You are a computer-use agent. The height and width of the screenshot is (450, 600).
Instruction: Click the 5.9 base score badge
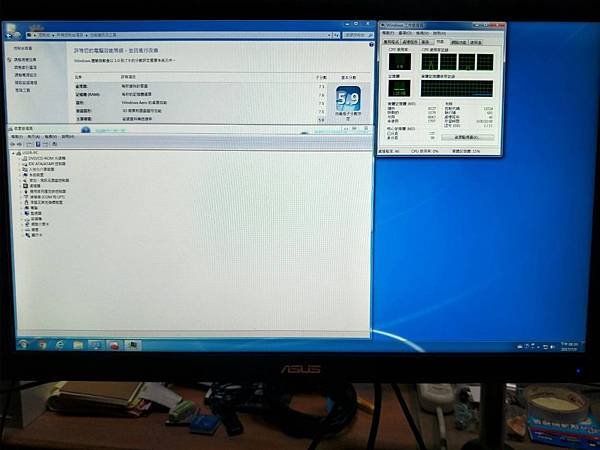(348, 99)
